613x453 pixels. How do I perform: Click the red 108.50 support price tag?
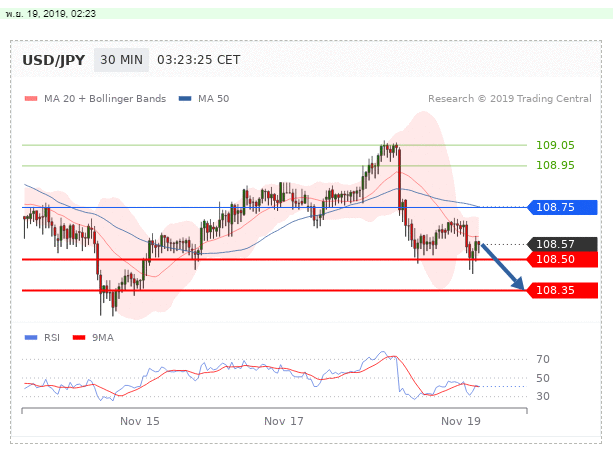[x=562, y=259]
